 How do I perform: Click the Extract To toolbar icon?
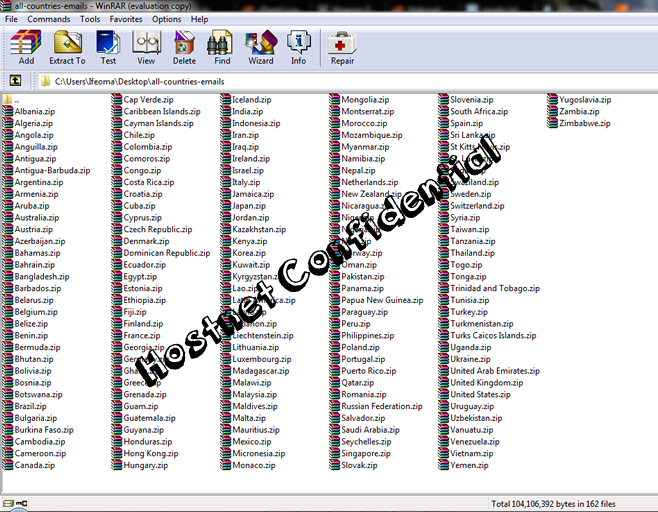point(67,47)
